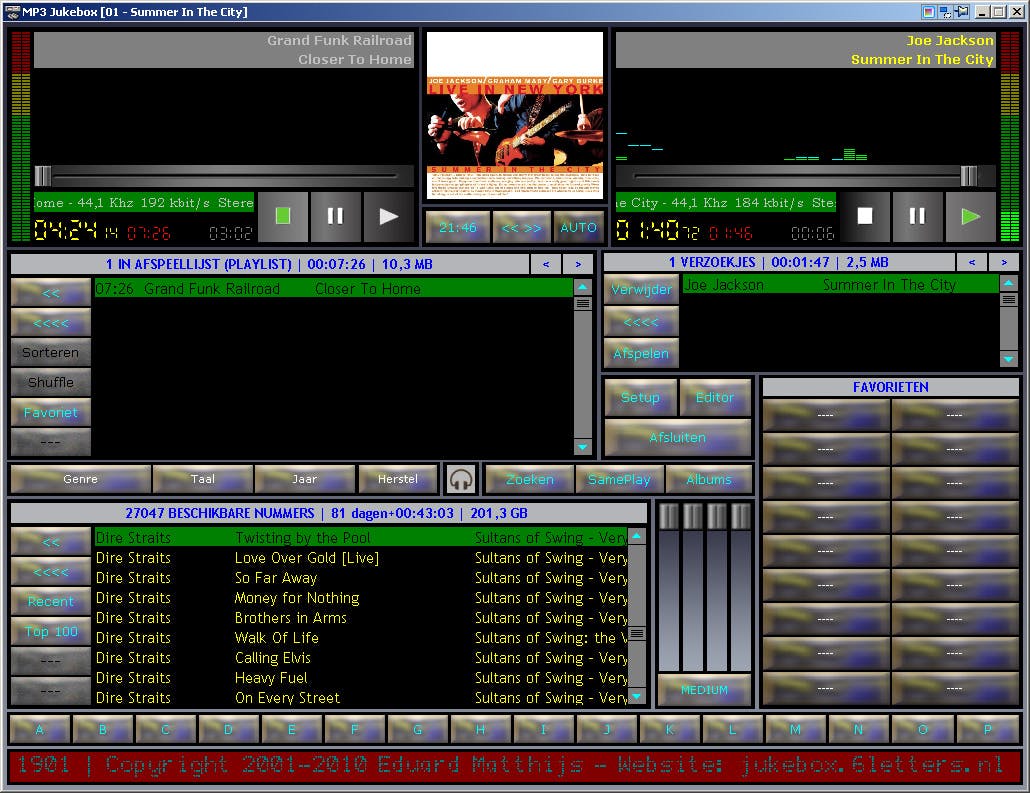Jump to letter P artists

click(987, 729)
